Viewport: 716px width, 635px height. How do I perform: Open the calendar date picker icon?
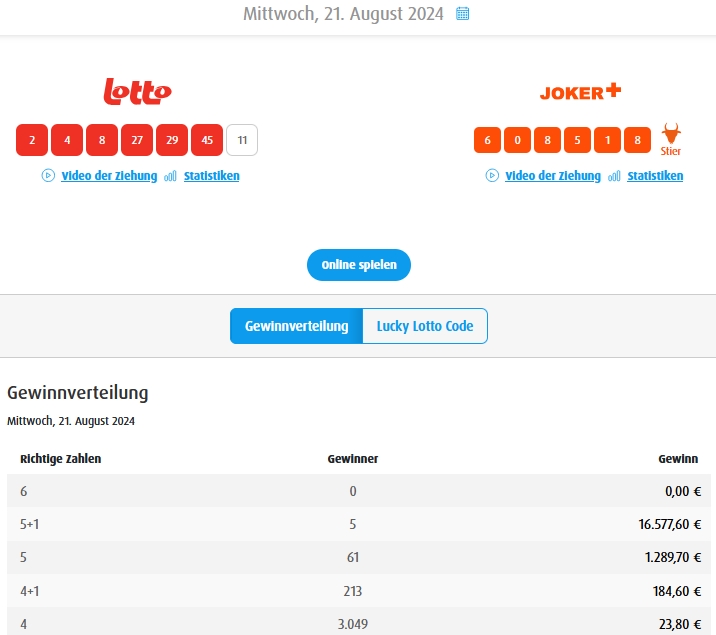(x=462, y=14)
